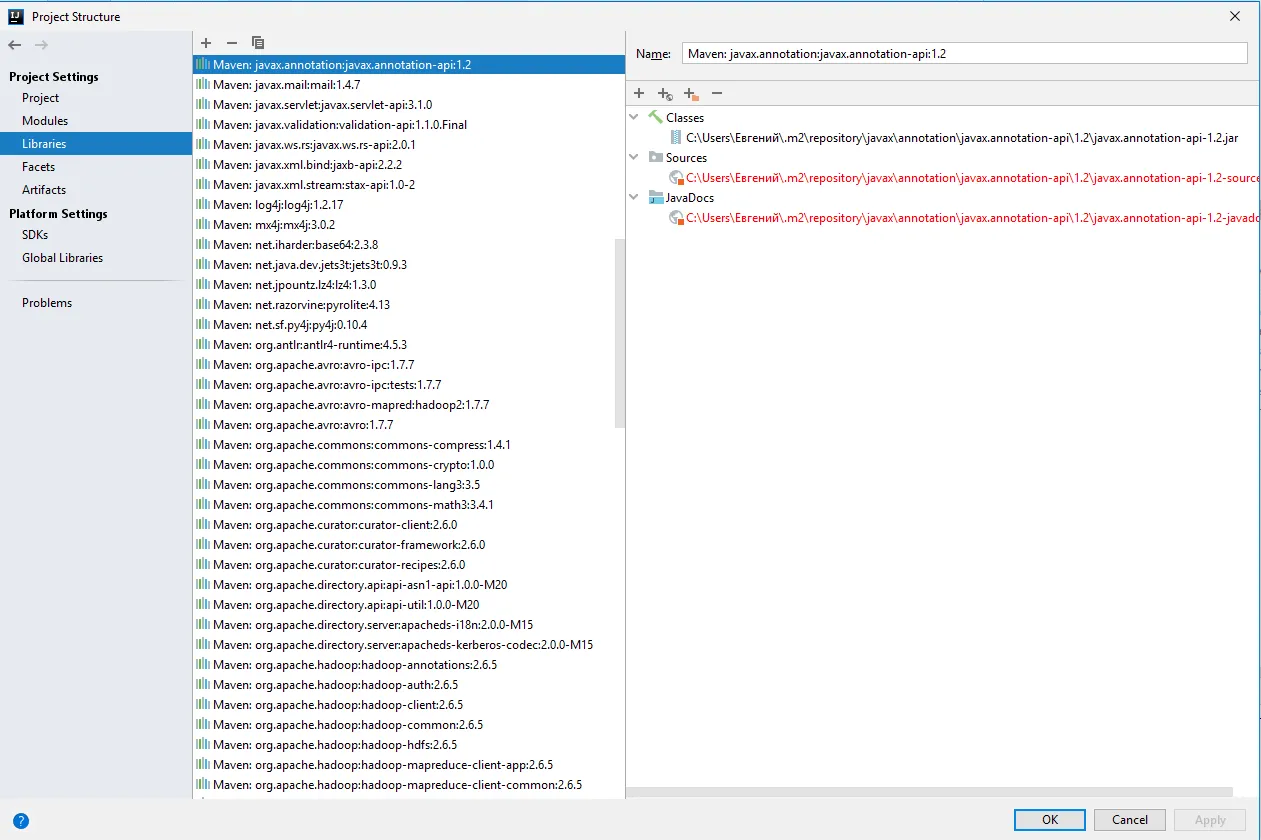Open the SDKs platform settings

(35, 235)
